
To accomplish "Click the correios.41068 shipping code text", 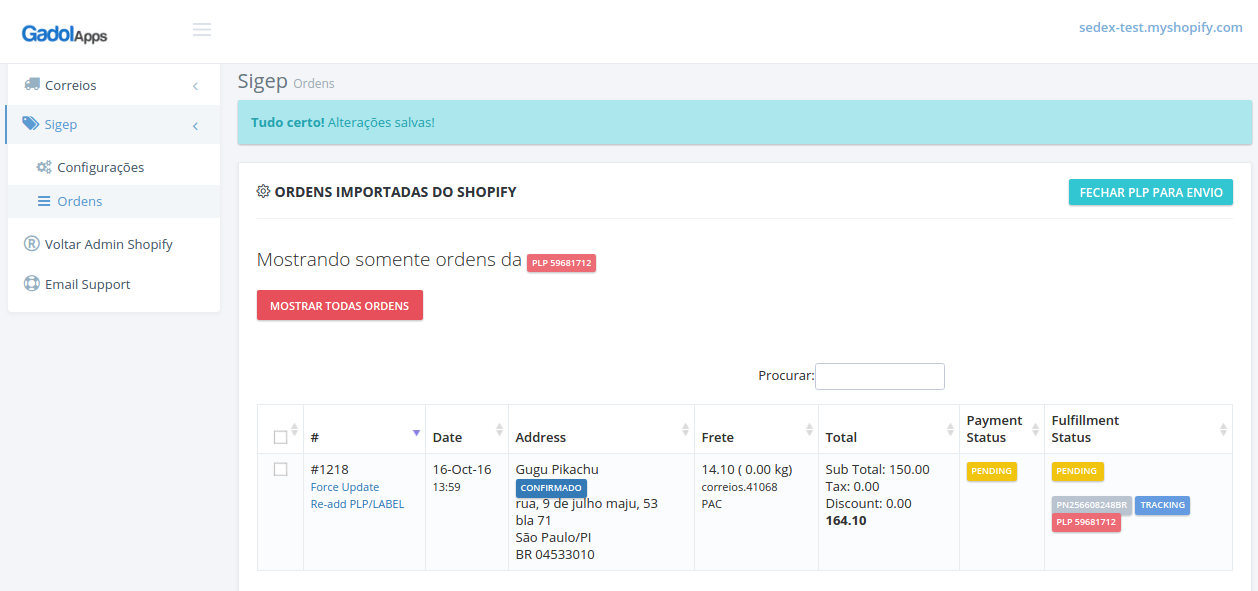I will click(x=739, y=487).
